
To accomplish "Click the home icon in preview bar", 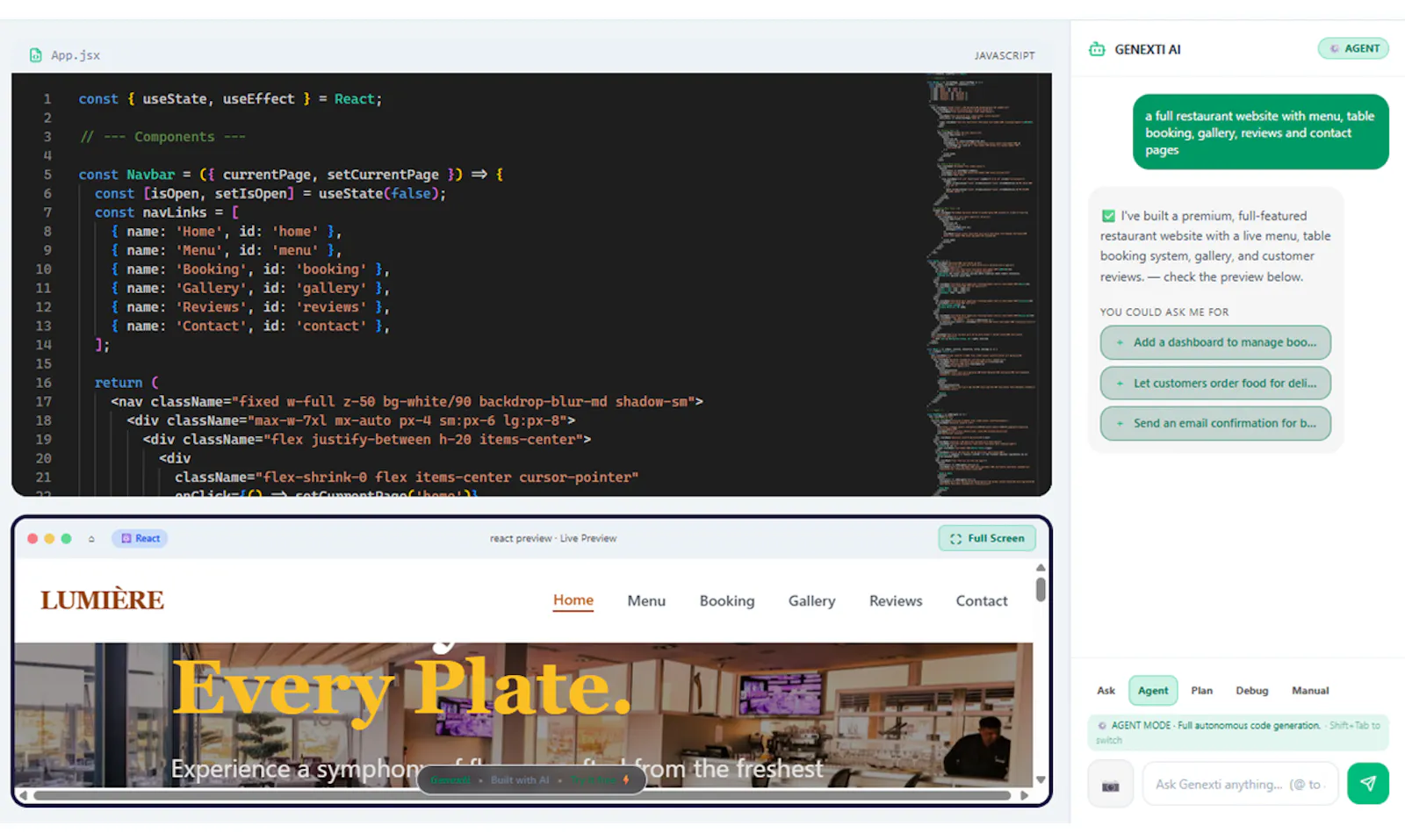I will (x=91, y=539).
